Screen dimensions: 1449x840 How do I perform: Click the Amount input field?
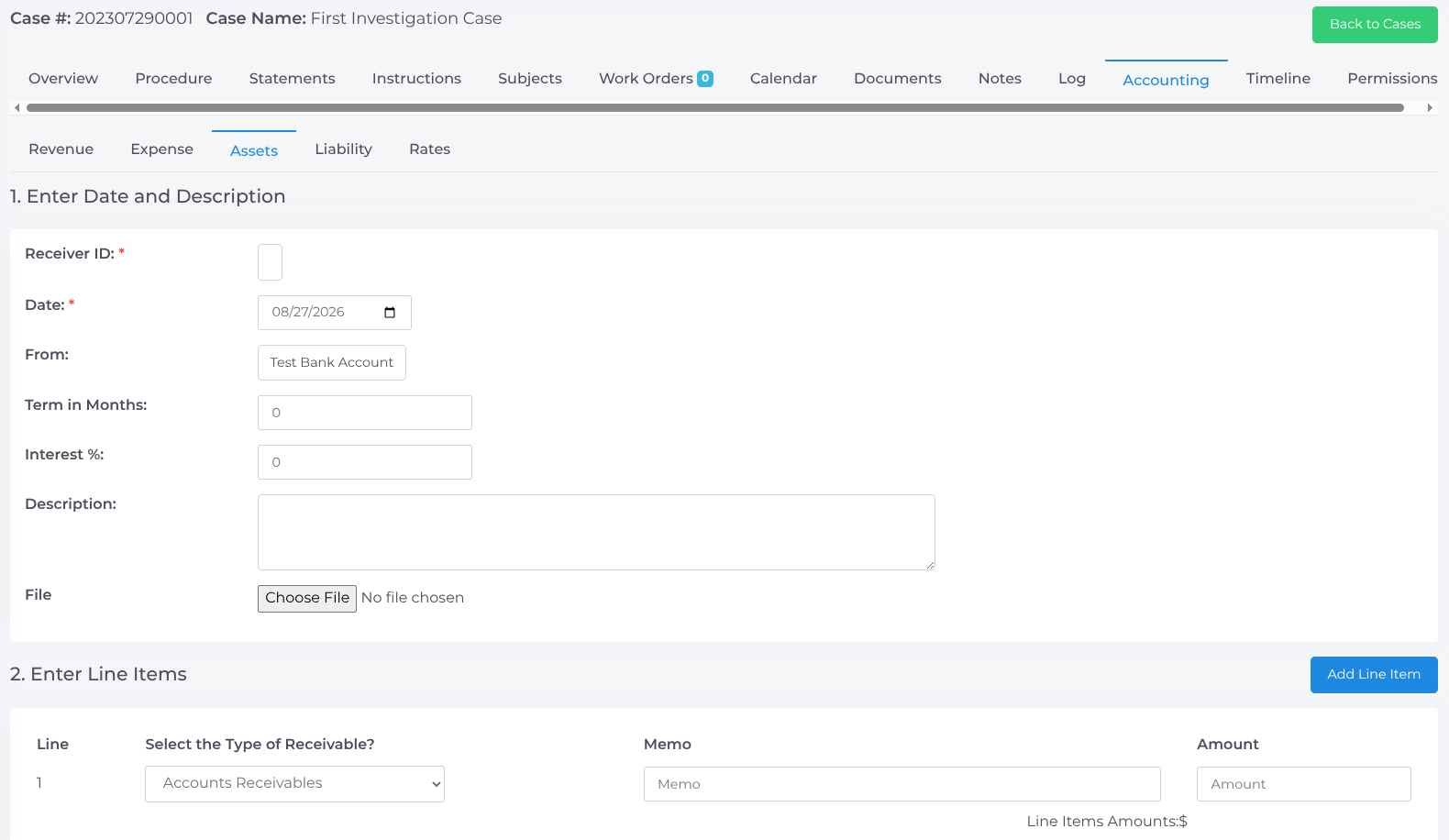(x=1304, y=784)
